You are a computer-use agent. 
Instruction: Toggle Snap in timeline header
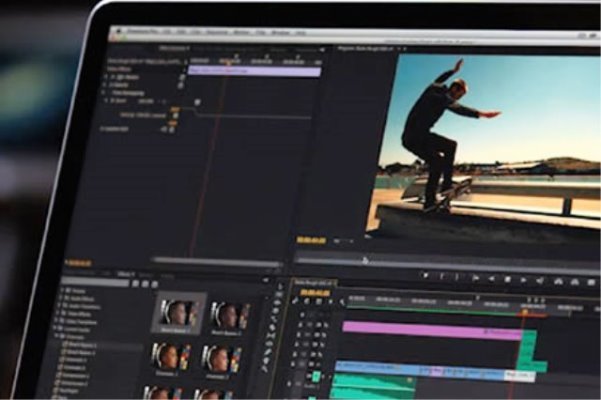click(x=307, y=302)
